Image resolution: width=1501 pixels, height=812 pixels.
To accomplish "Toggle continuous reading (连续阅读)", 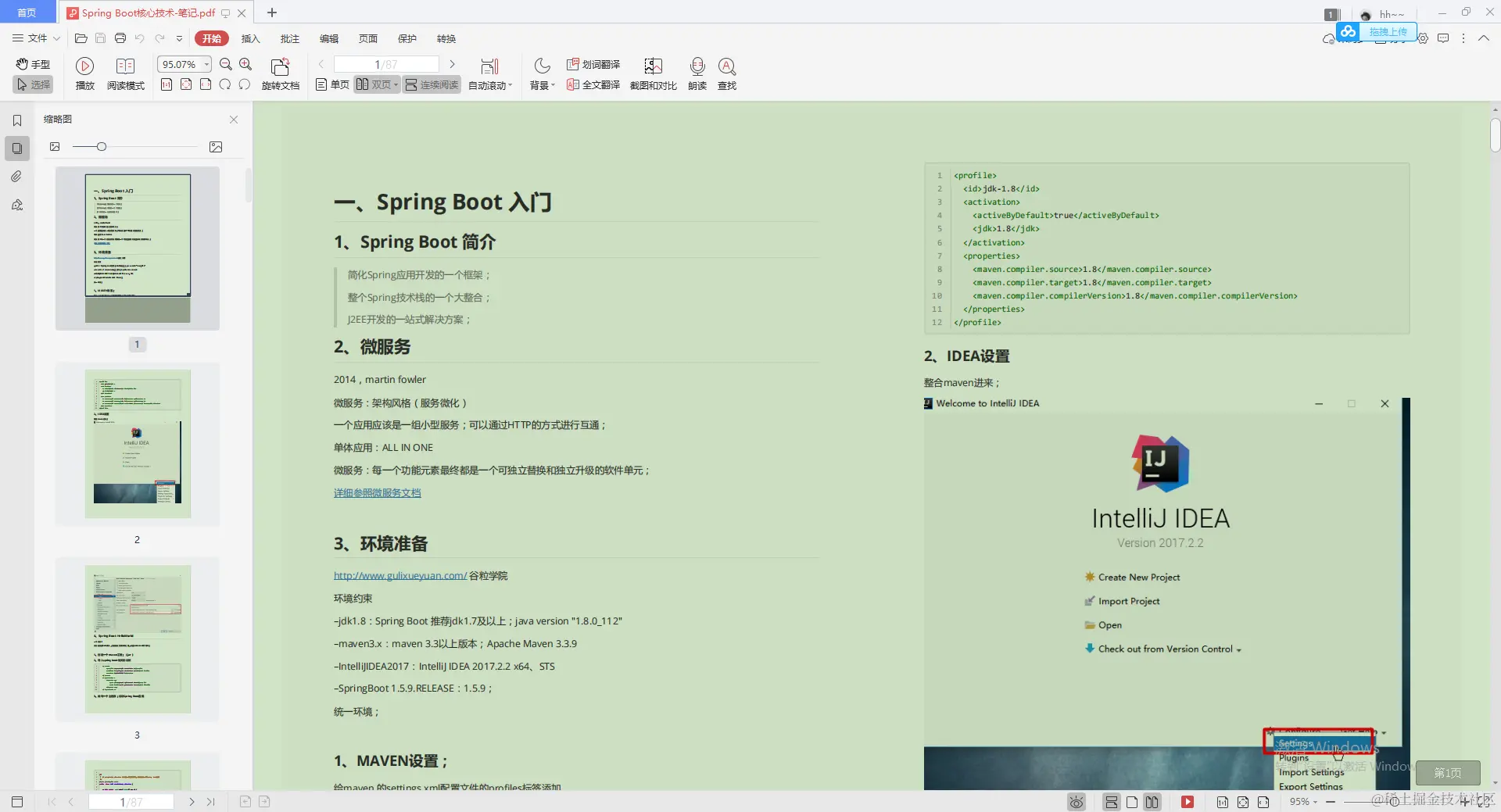I will coord(432,84).
